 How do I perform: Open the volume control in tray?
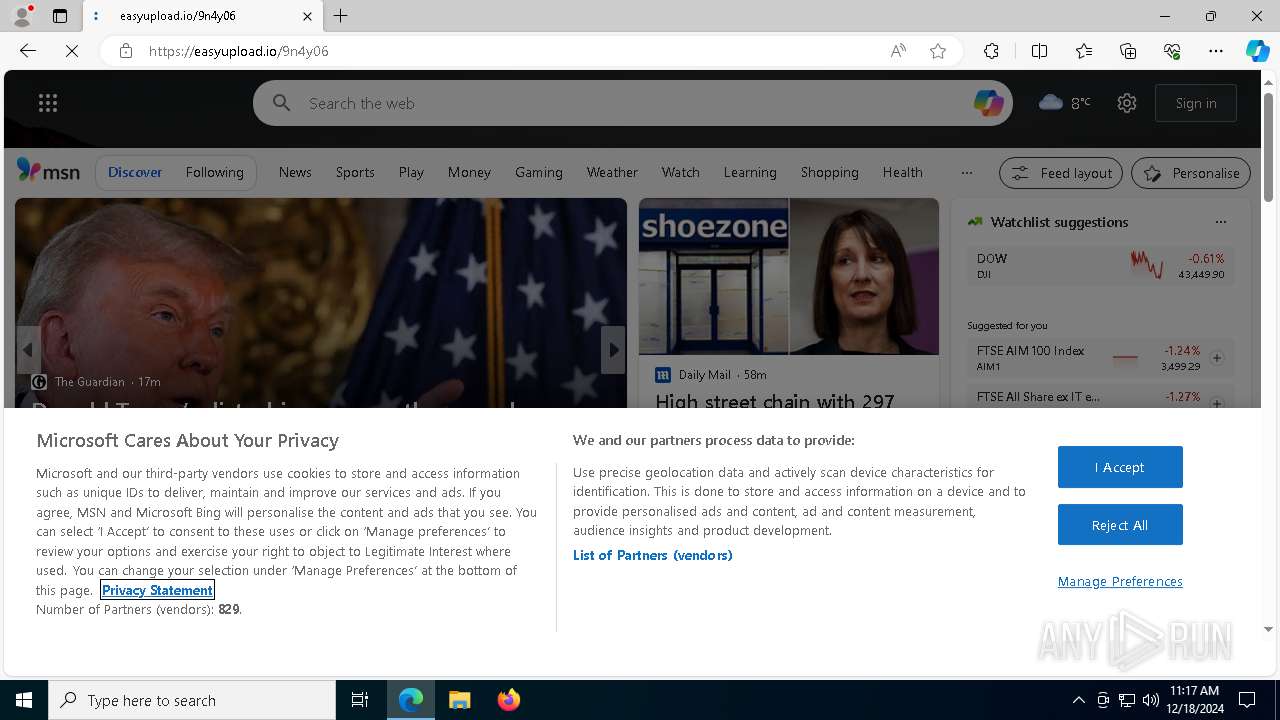pos(1150,700)
